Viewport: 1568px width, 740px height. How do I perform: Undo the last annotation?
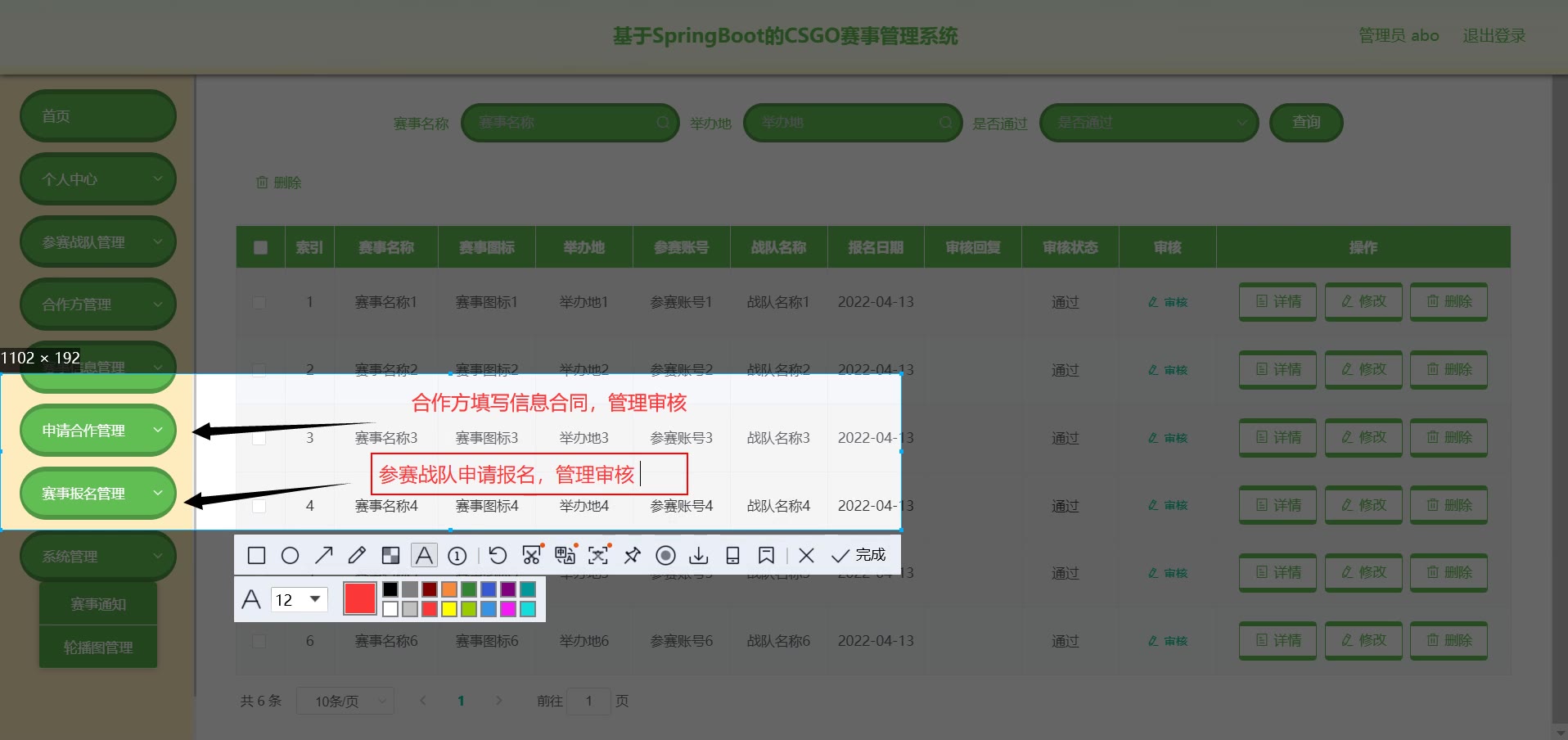click(x=498, y=556)
